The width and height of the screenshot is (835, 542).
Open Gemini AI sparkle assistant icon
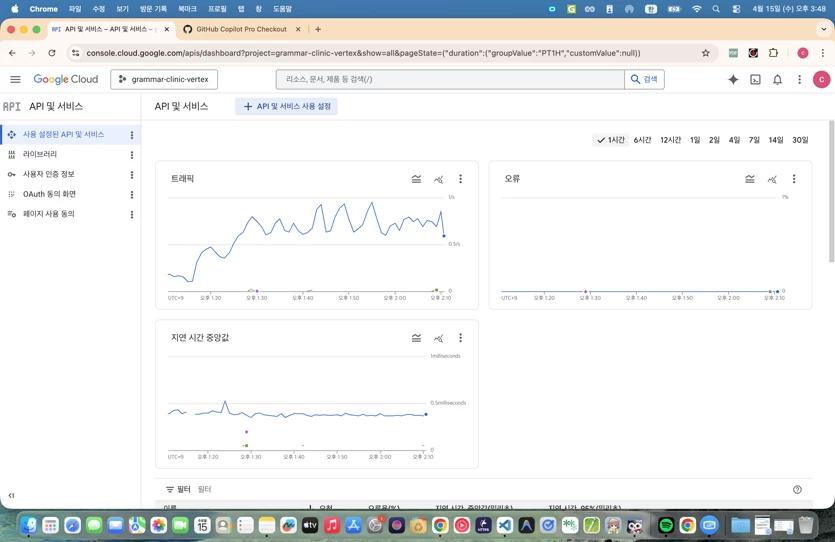[733, 79]
